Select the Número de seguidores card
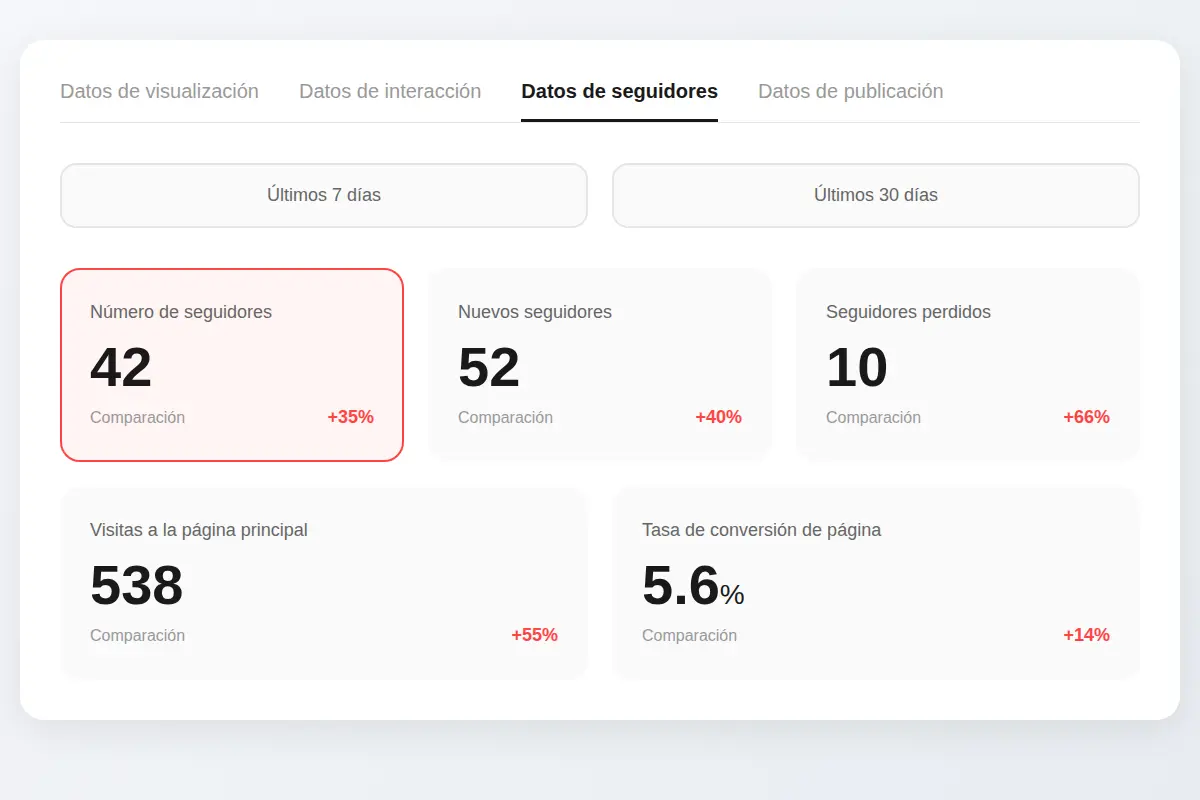1200x800 pixels. 231,364
